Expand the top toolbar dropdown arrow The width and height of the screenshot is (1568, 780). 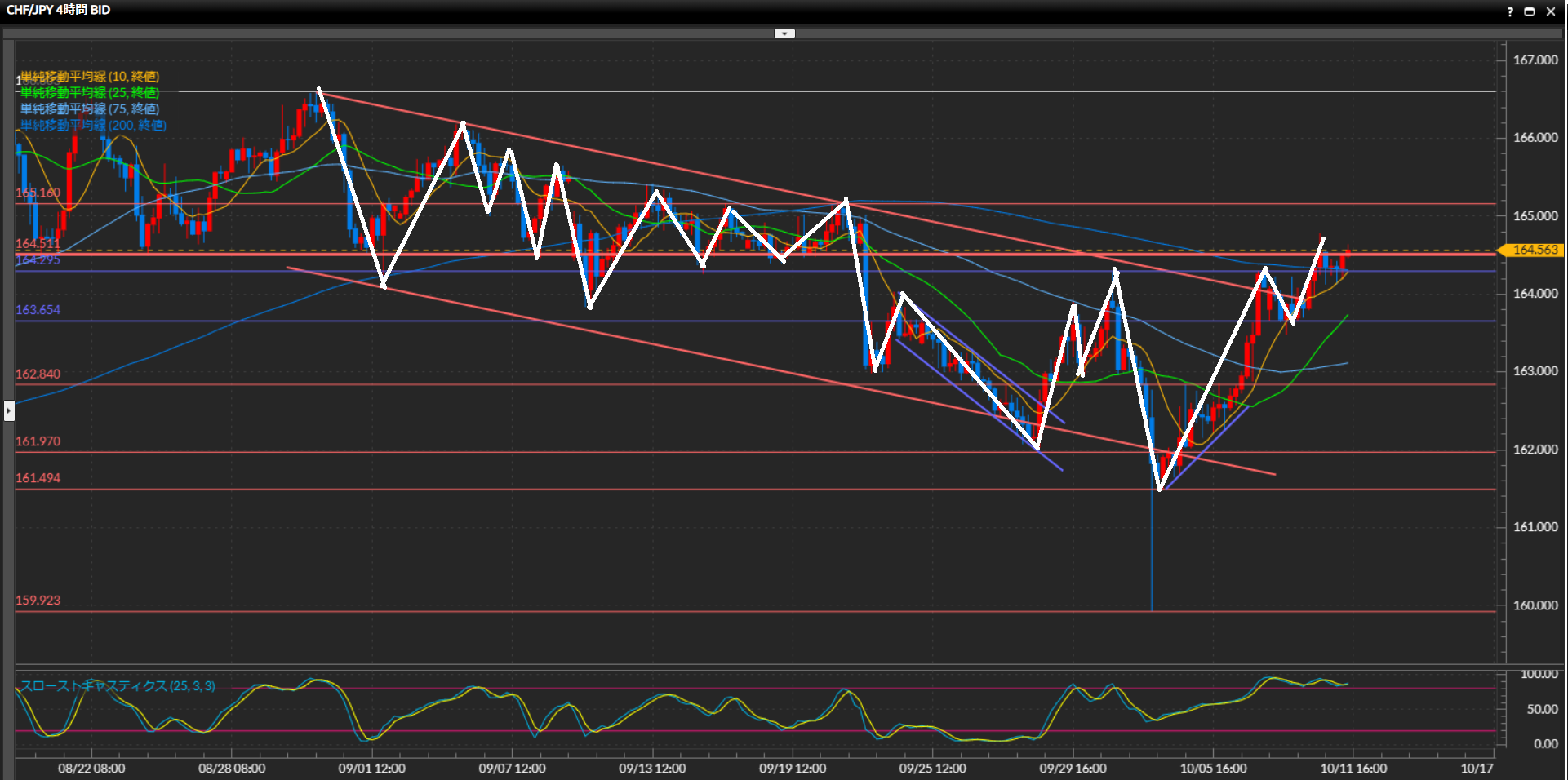784,33
